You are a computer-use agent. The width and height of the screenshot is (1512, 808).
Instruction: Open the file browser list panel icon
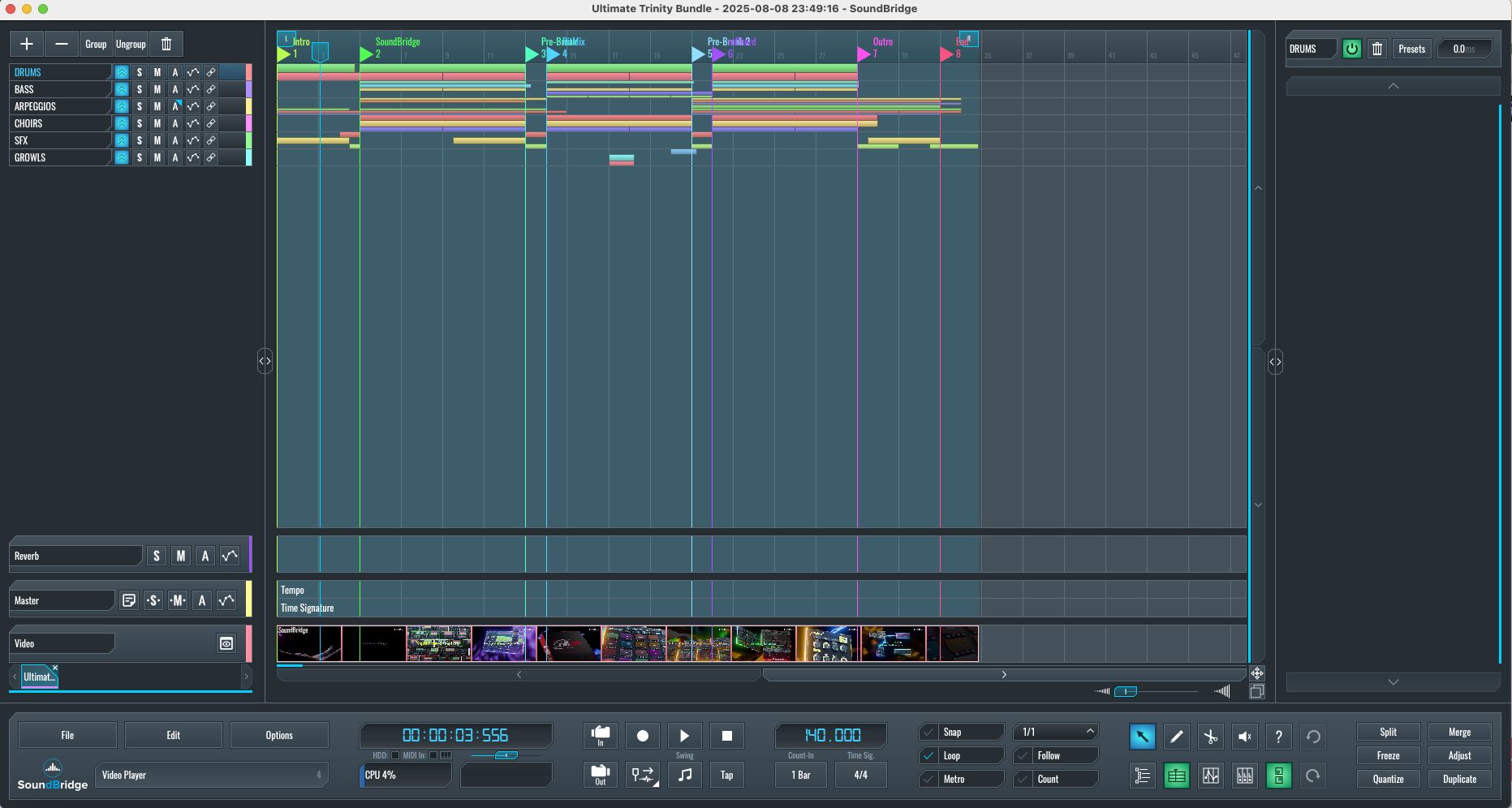1142,776
